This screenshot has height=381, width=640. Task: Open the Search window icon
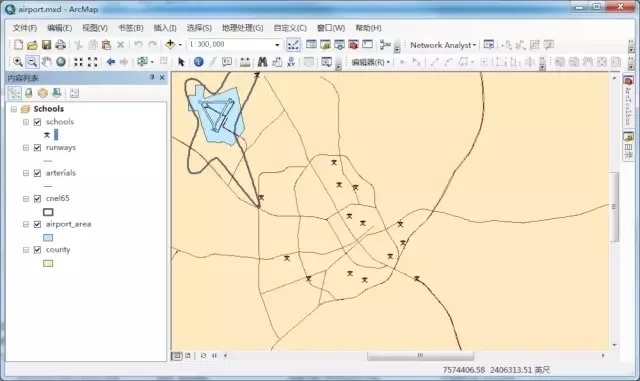[339, 45]
